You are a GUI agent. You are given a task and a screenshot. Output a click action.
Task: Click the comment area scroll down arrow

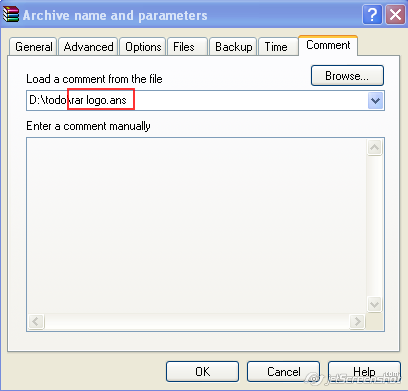[374, 304]
